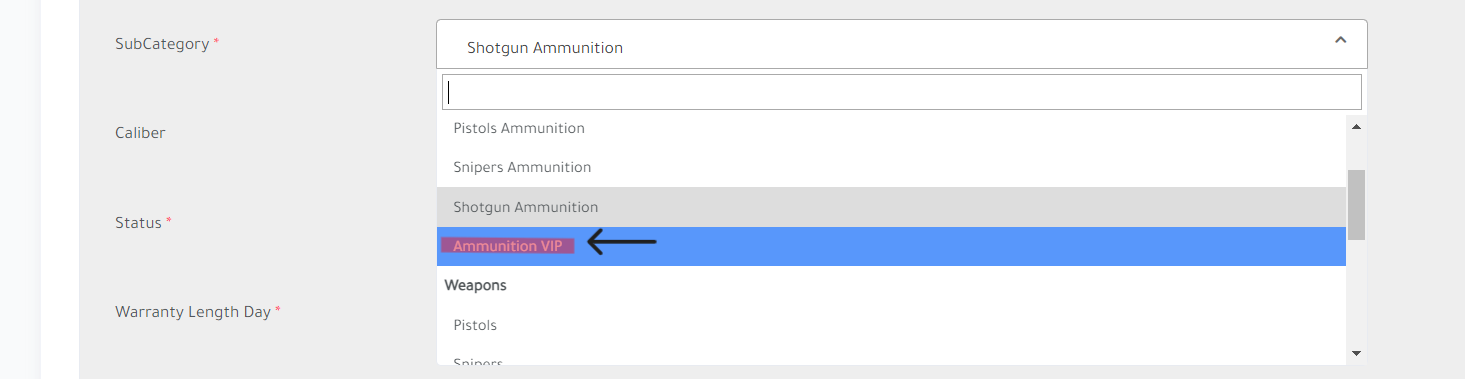Click the dropdown list's up scroll arrow
Image resolution: width=1465 pixels, height=379 pixels.
[x=1356, y=126]
